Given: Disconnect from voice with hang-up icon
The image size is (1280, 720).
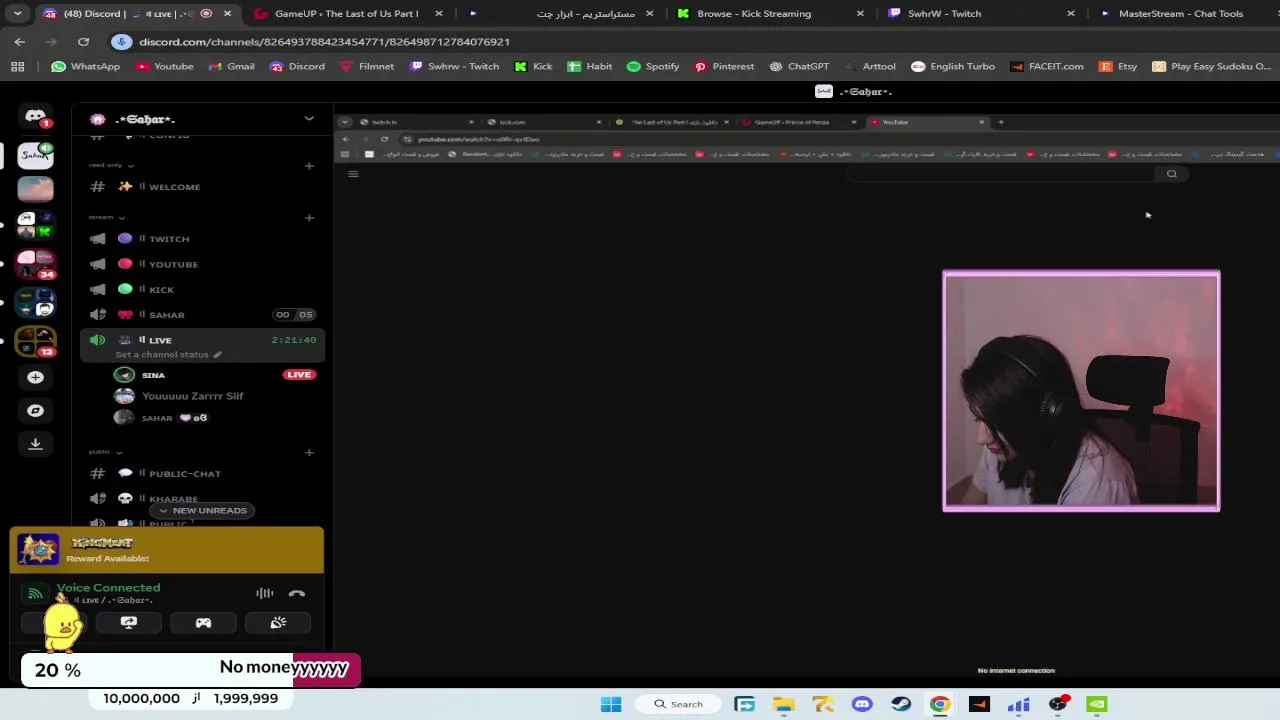Looking at the screenshot, I should 297,593.
